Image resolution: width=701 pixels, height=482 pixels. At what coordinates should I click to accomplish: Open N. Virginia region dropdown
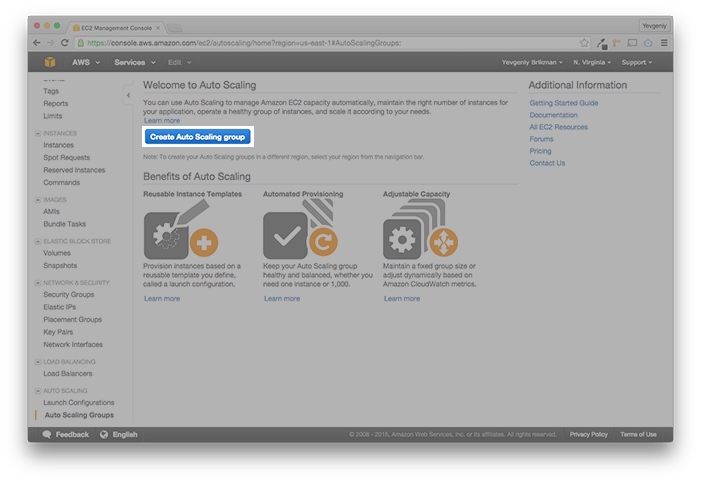pyautogui.click(x=592, y=62)
